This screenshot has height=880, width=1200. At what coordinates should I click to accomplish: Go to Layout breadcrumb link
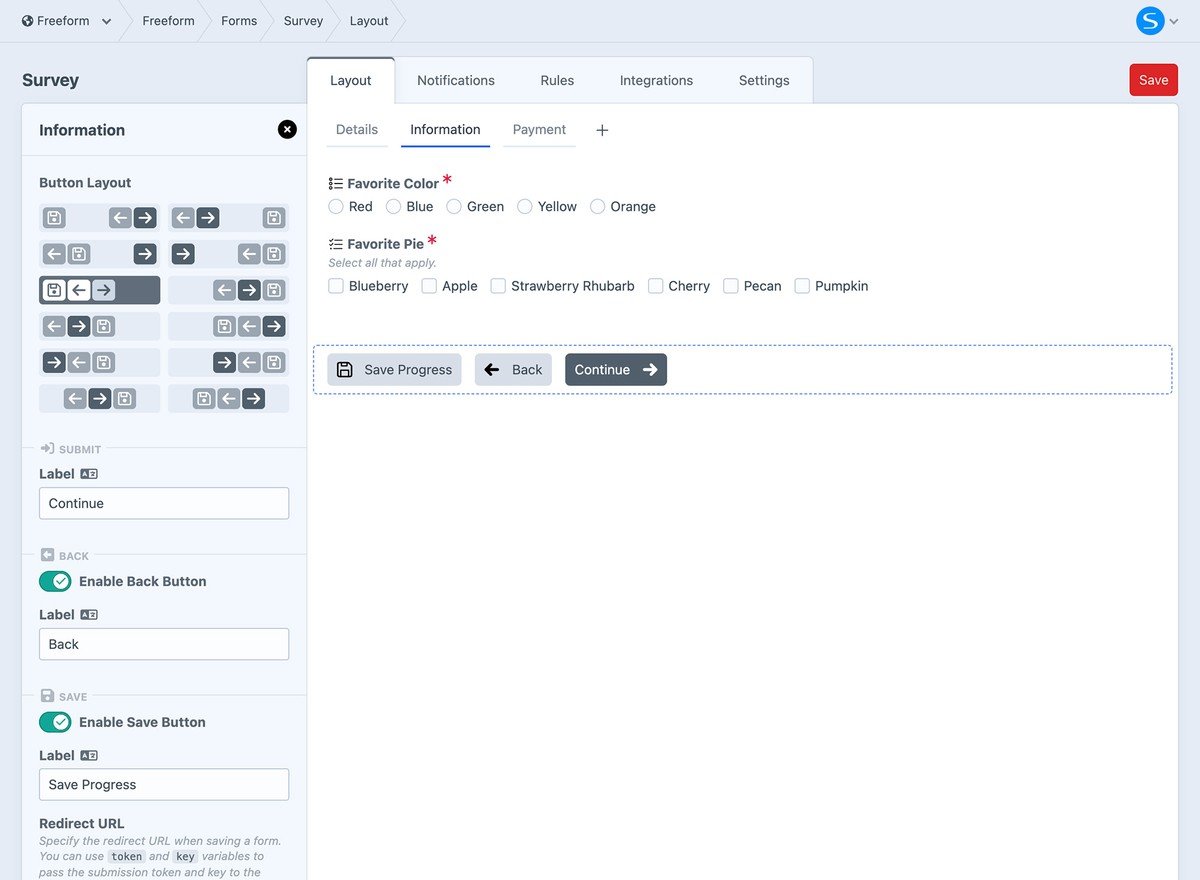369,21
